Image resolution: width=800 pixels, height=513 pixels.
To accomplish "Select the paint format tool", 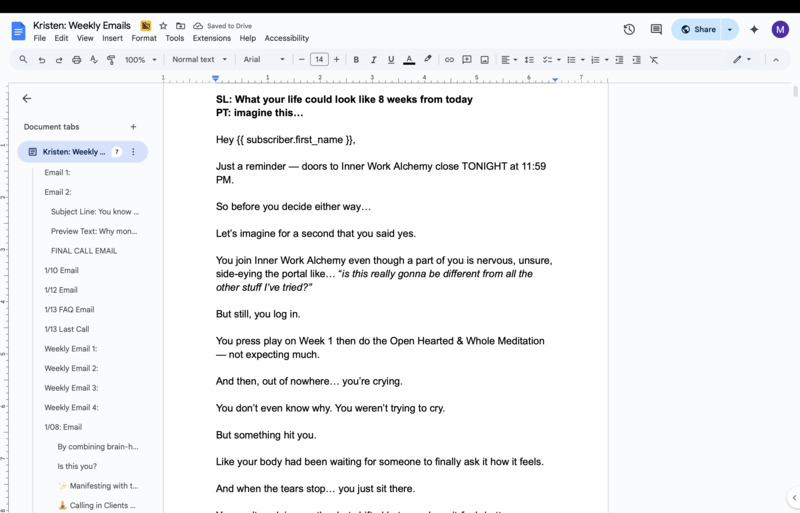I will click(x=111, y=60).
